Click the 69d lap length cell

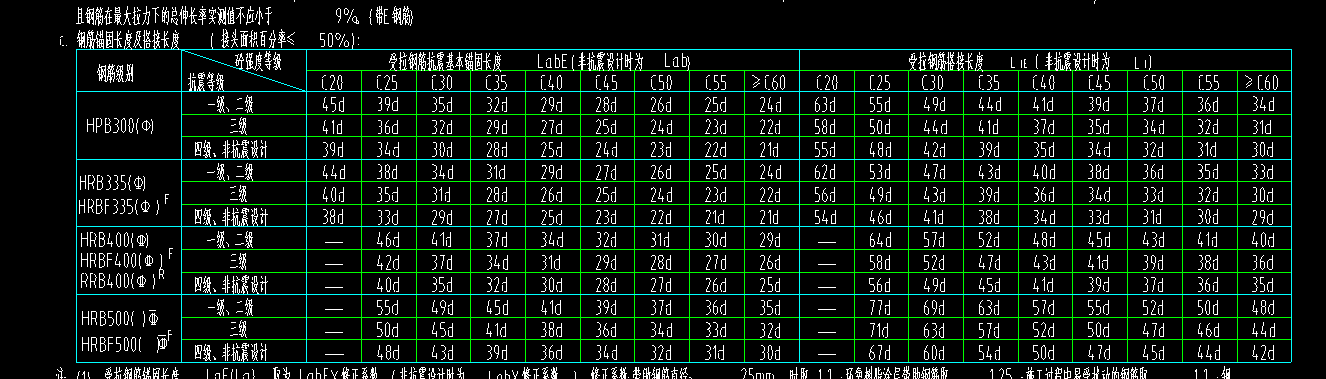coord(935,307)
